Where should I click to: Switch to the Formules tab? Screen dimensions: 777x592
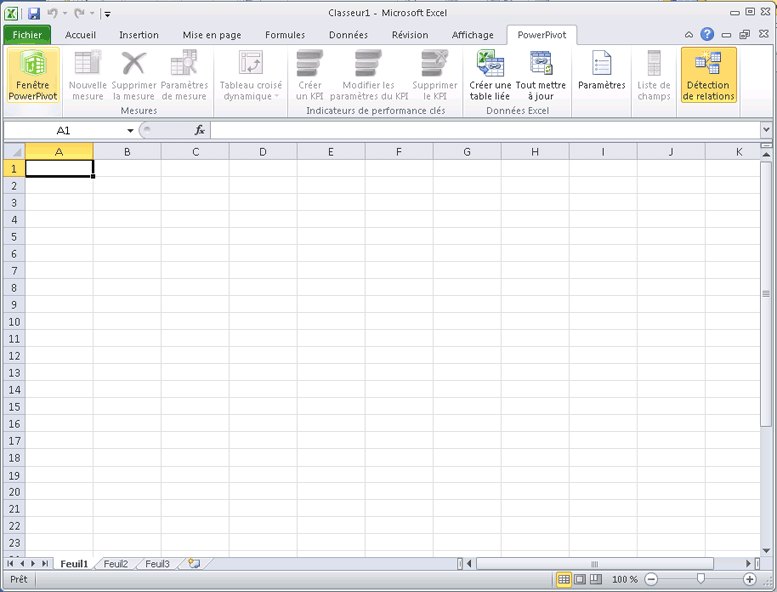pos(285,35)
